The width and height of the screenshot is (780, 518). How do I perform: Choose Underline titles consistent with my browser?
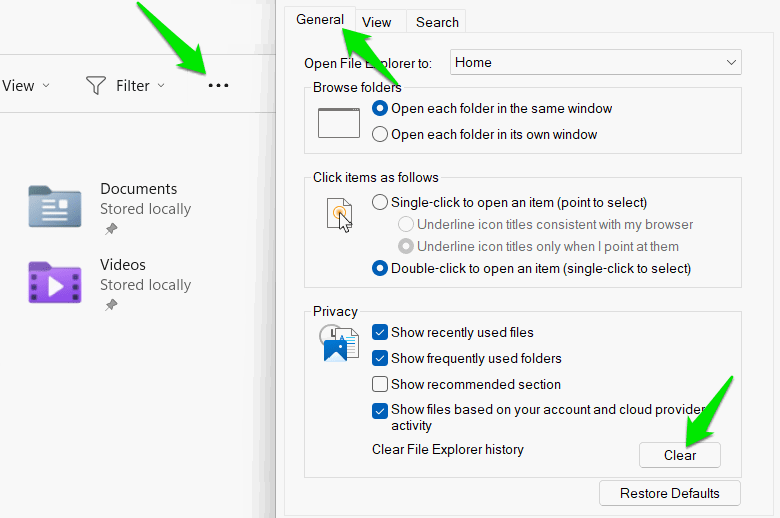click(x=405, y=224)
